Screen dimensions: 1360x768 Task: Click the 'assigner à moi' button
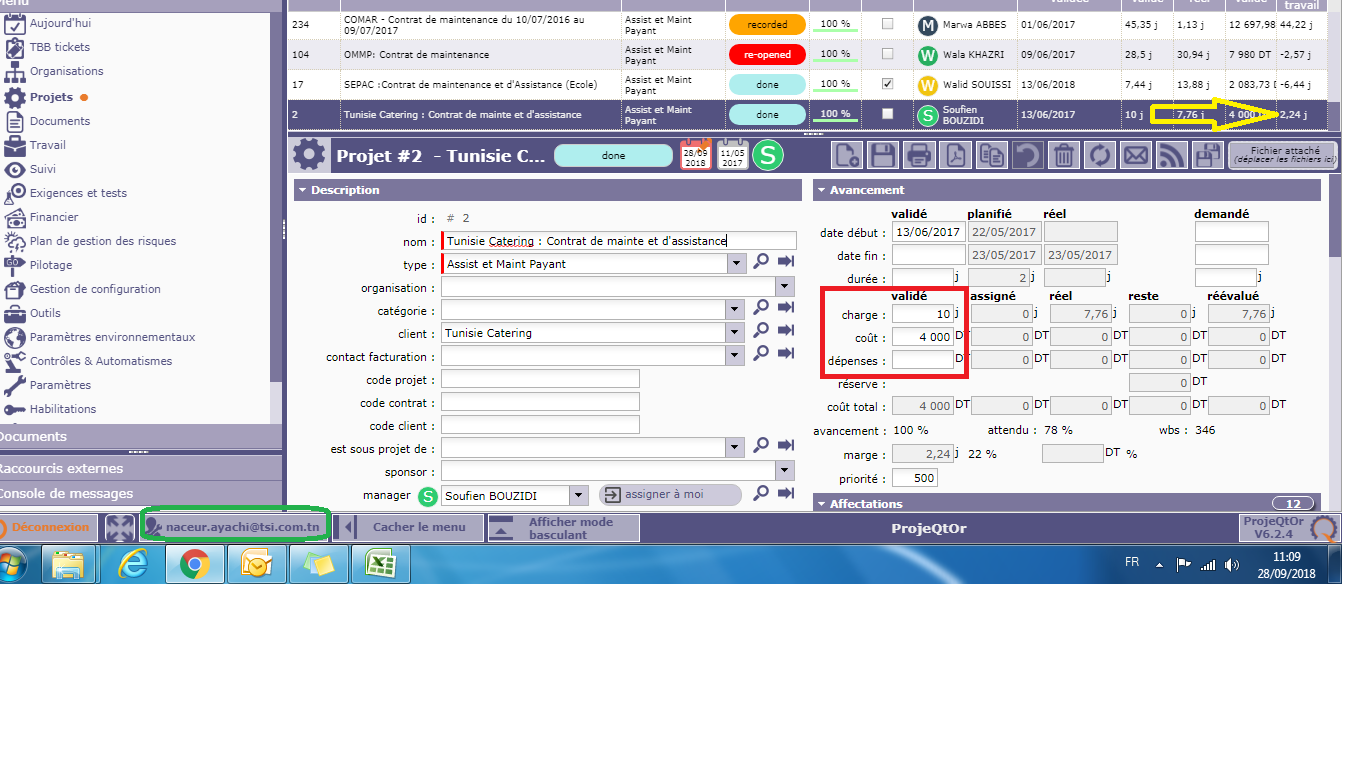[x=670, y=494]
